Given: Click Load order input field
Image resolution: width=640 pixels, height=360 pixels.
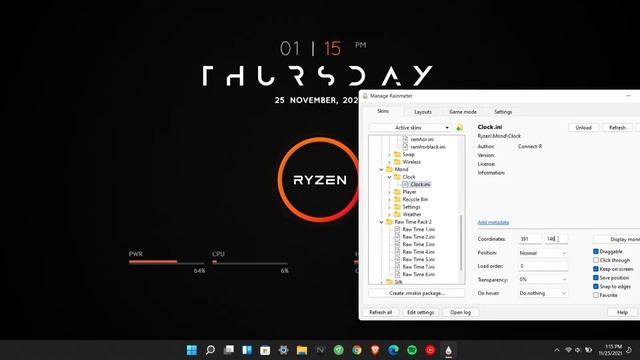Looking at the screenshot, I should click(x=542, y=266).
